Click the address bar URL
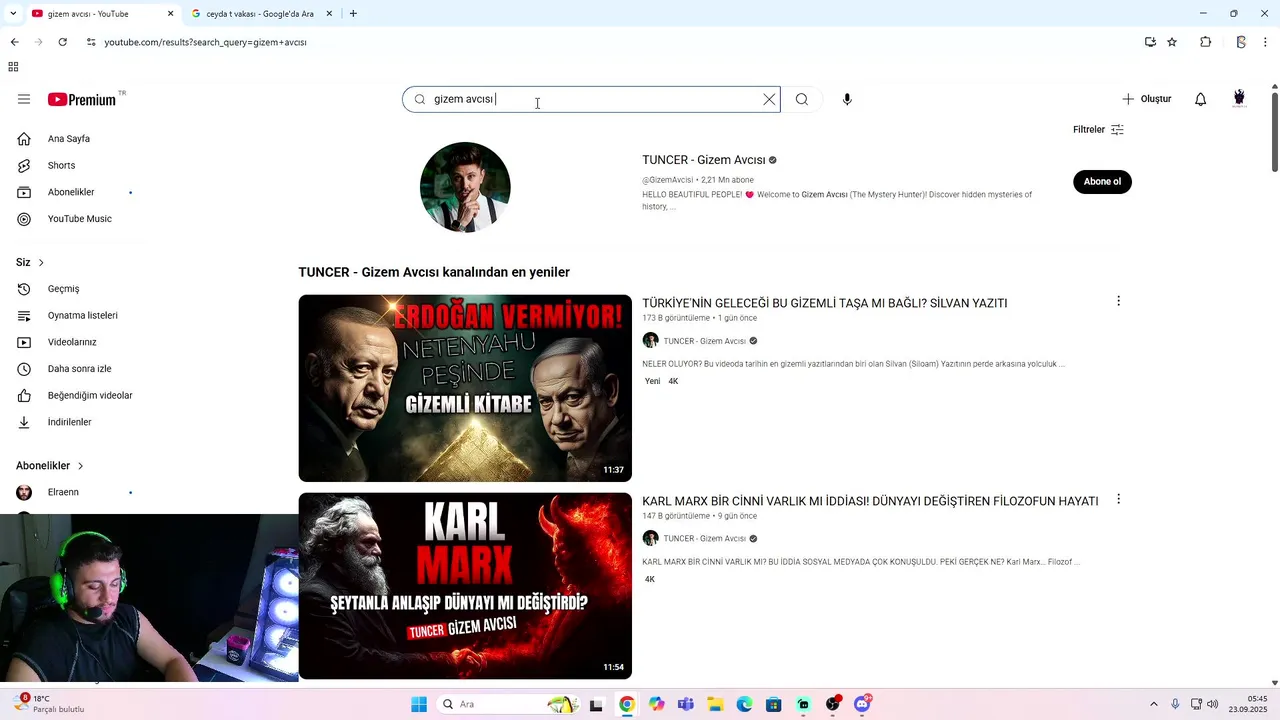The image size is (1280, 720). 205,42
